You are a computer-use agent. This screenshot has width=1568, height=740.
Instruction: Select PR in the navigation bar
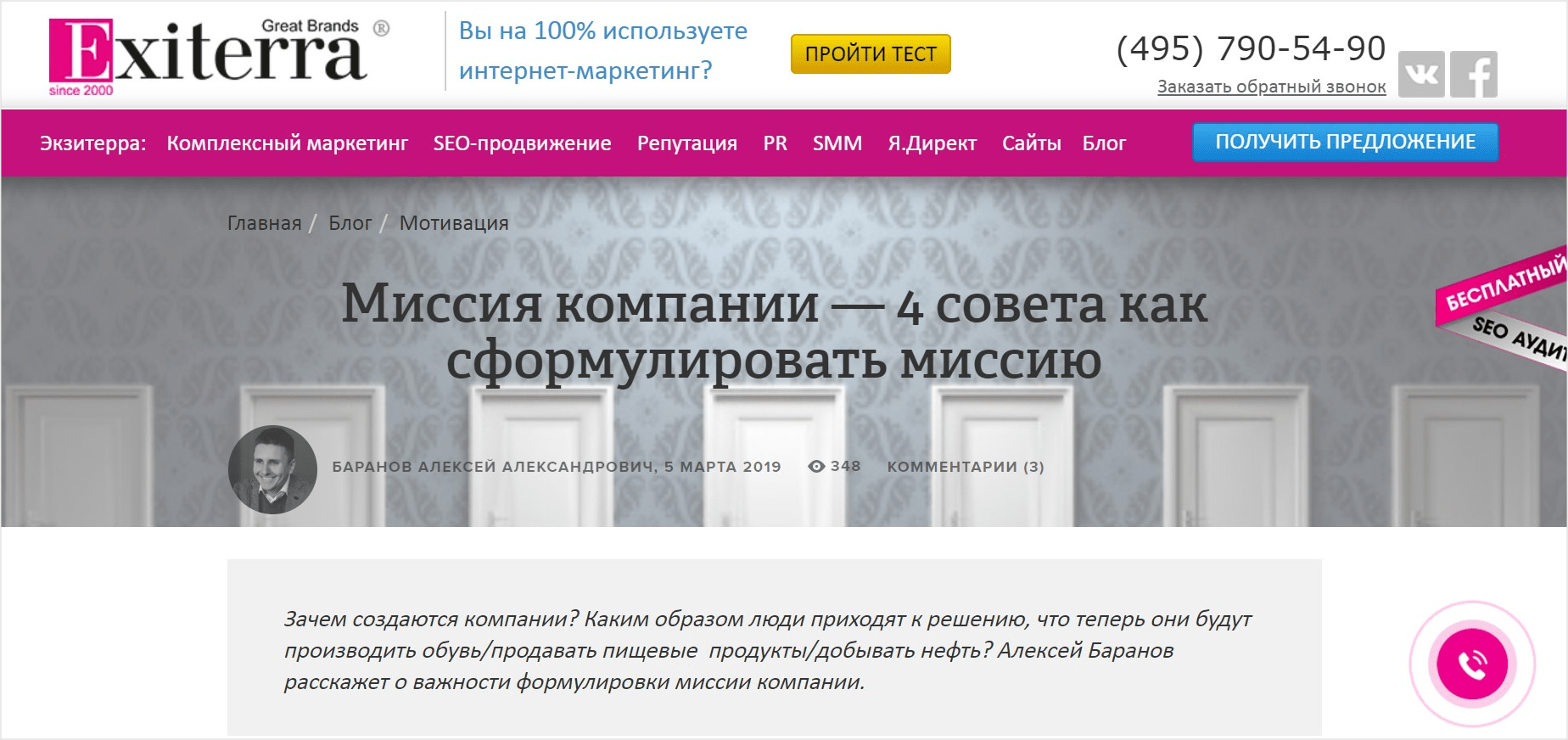(775, 143)
